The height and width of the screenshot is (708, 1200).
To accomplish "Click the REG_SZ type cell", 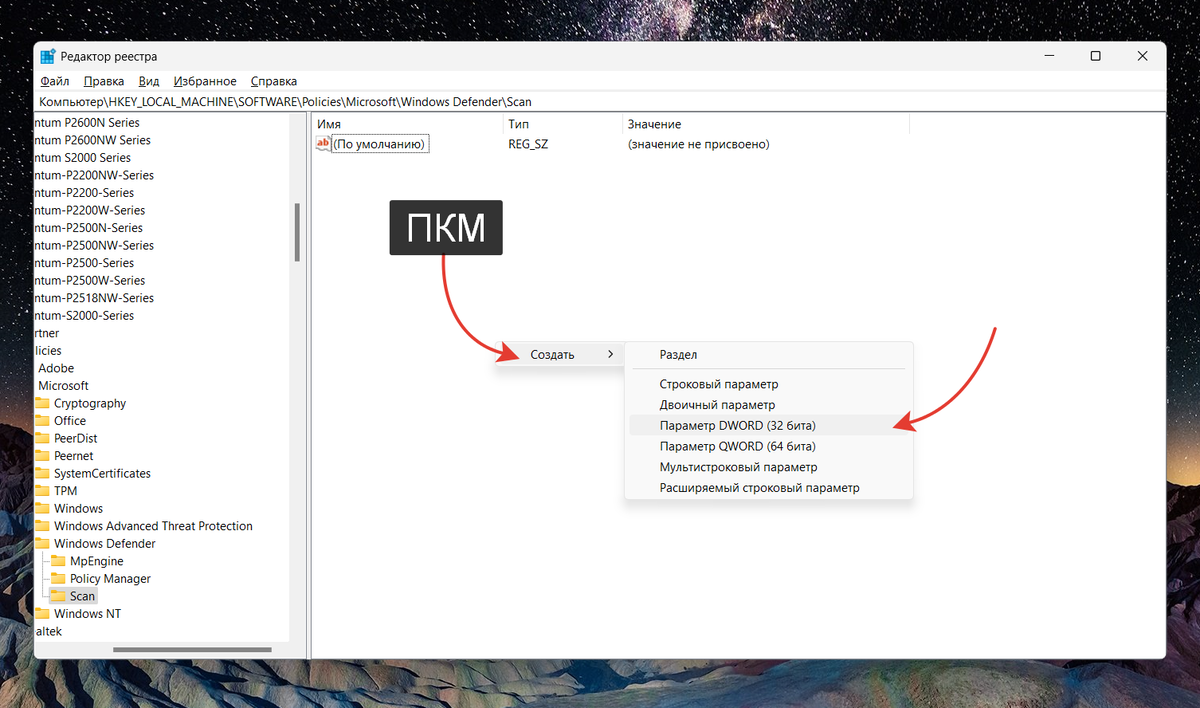I will coord(528,145).
